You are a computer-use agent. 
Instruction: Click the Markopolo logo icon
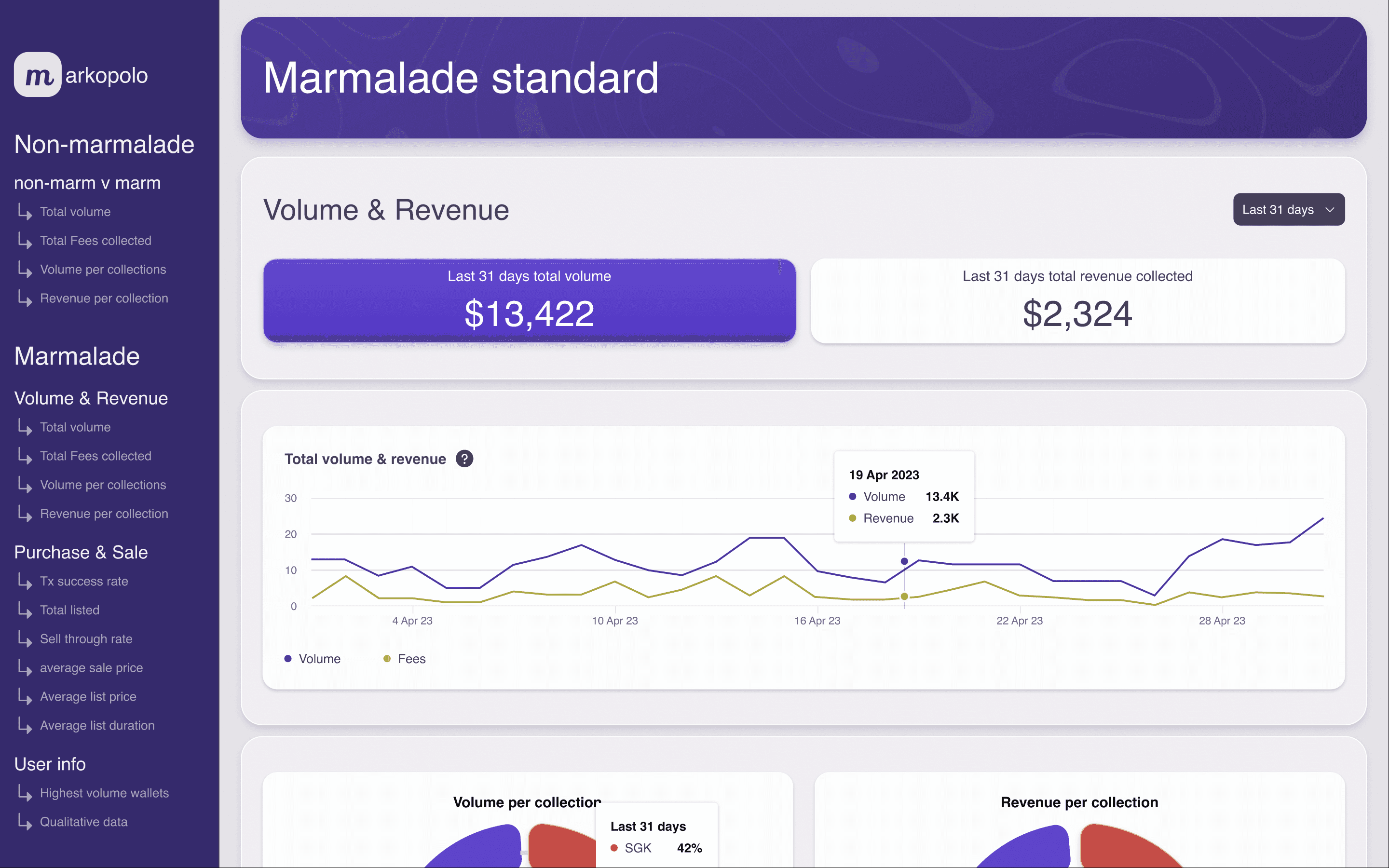[x=37, y=75]
